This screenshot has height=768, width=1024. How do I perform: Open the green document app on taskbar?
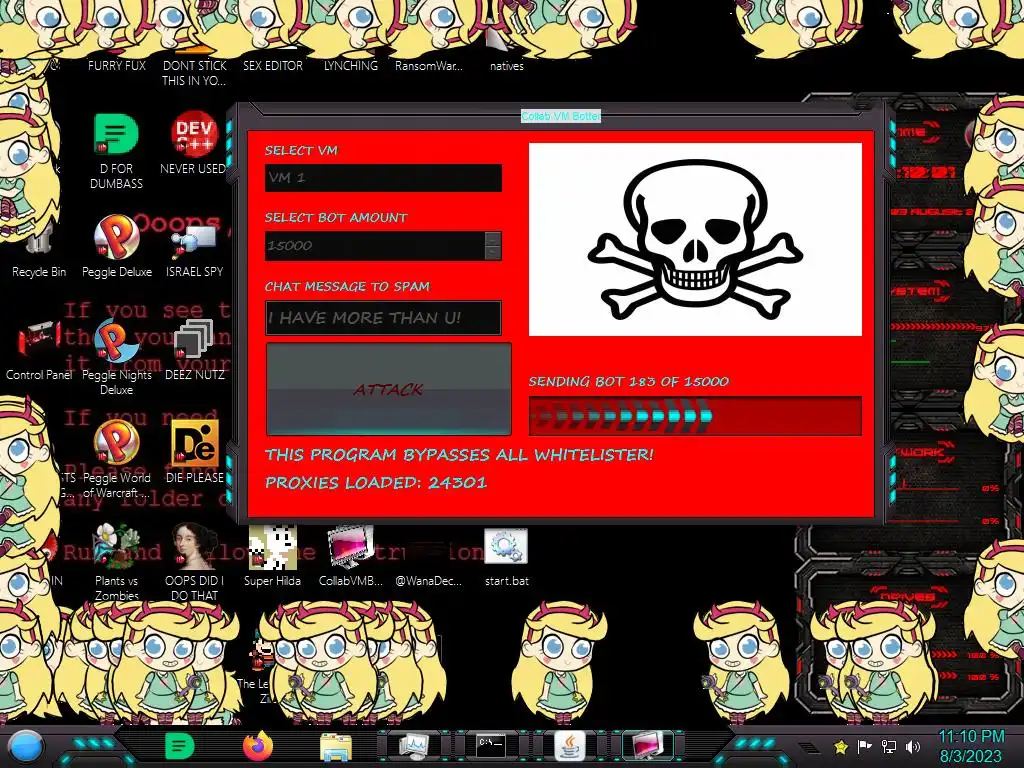pyautogui.click(x=179, y=746)
